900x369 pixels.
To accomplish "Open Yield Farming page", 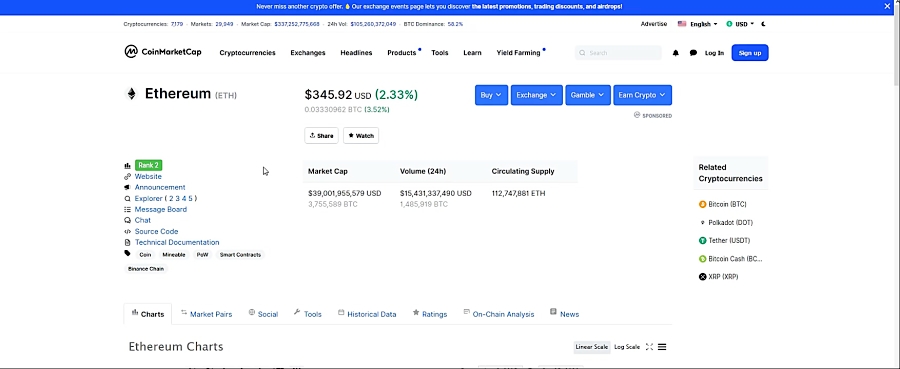I will (518, 53).
